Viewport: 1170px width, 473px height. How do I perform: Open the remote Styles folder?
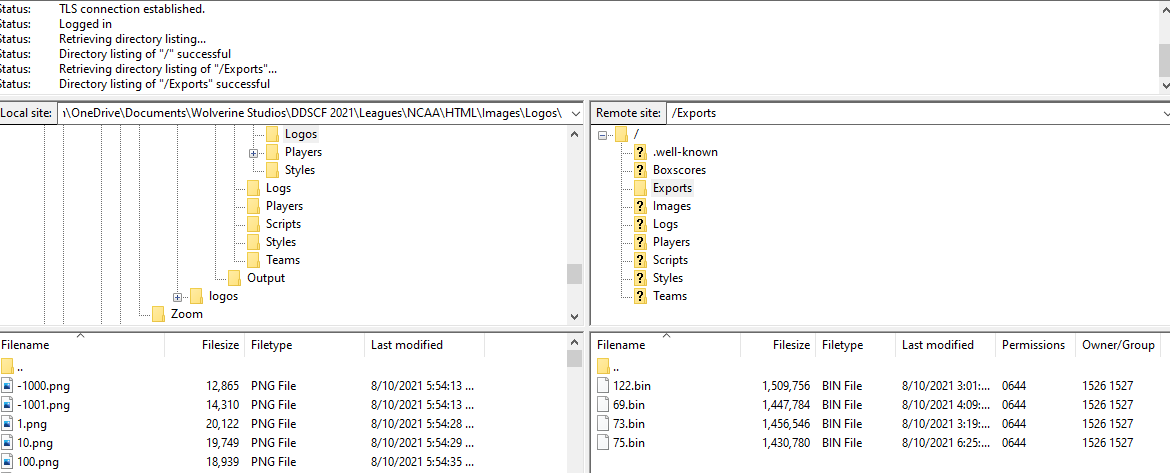[x=667, y=278]
